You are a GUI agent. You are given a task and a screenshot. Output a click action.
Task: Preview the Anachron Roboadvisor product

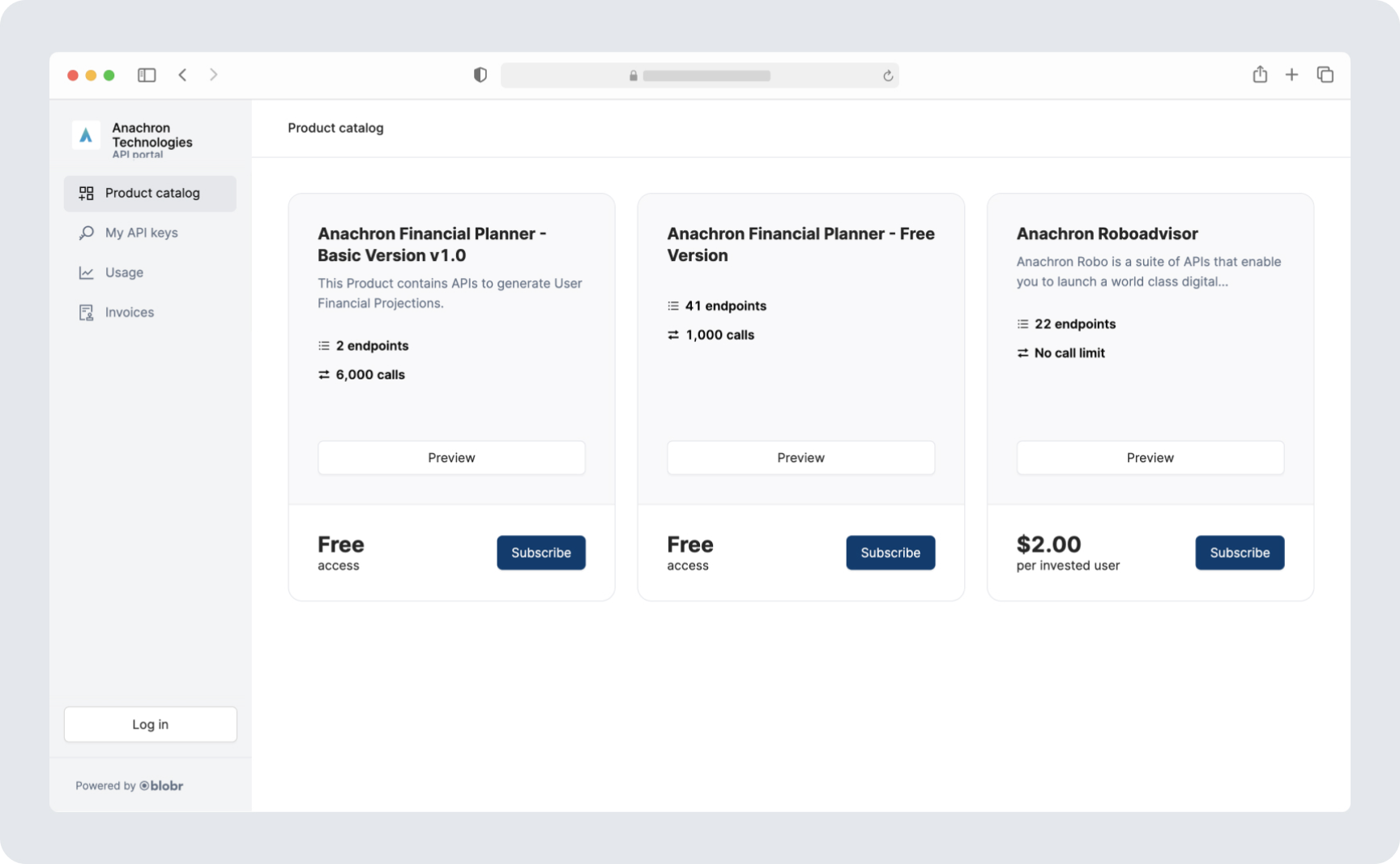(x=1150, y=458)
